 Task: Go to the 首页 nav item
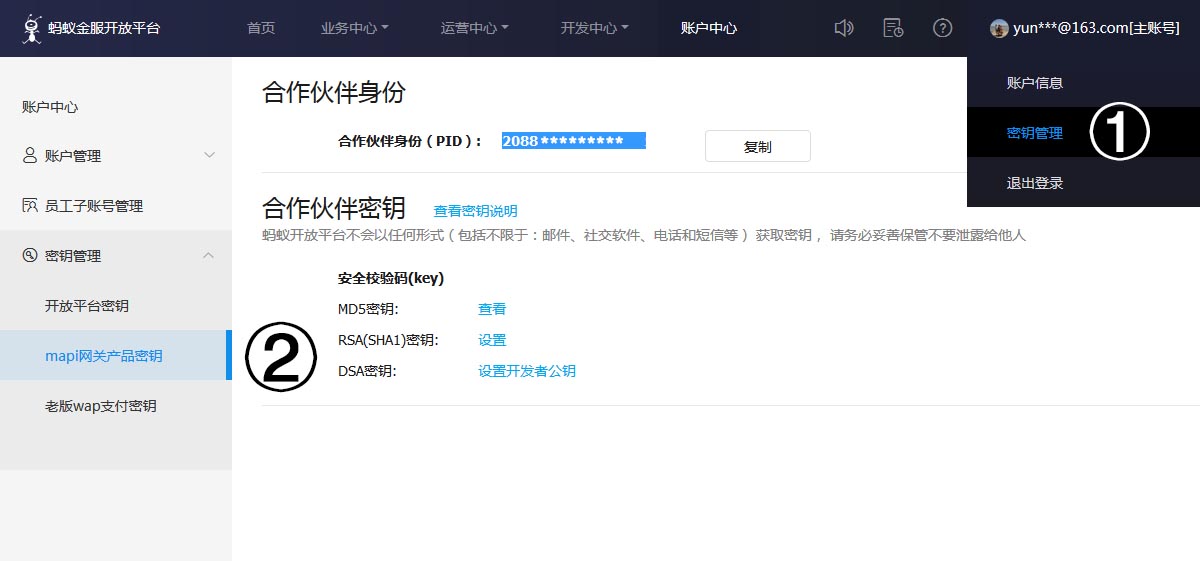pos(261,28)
